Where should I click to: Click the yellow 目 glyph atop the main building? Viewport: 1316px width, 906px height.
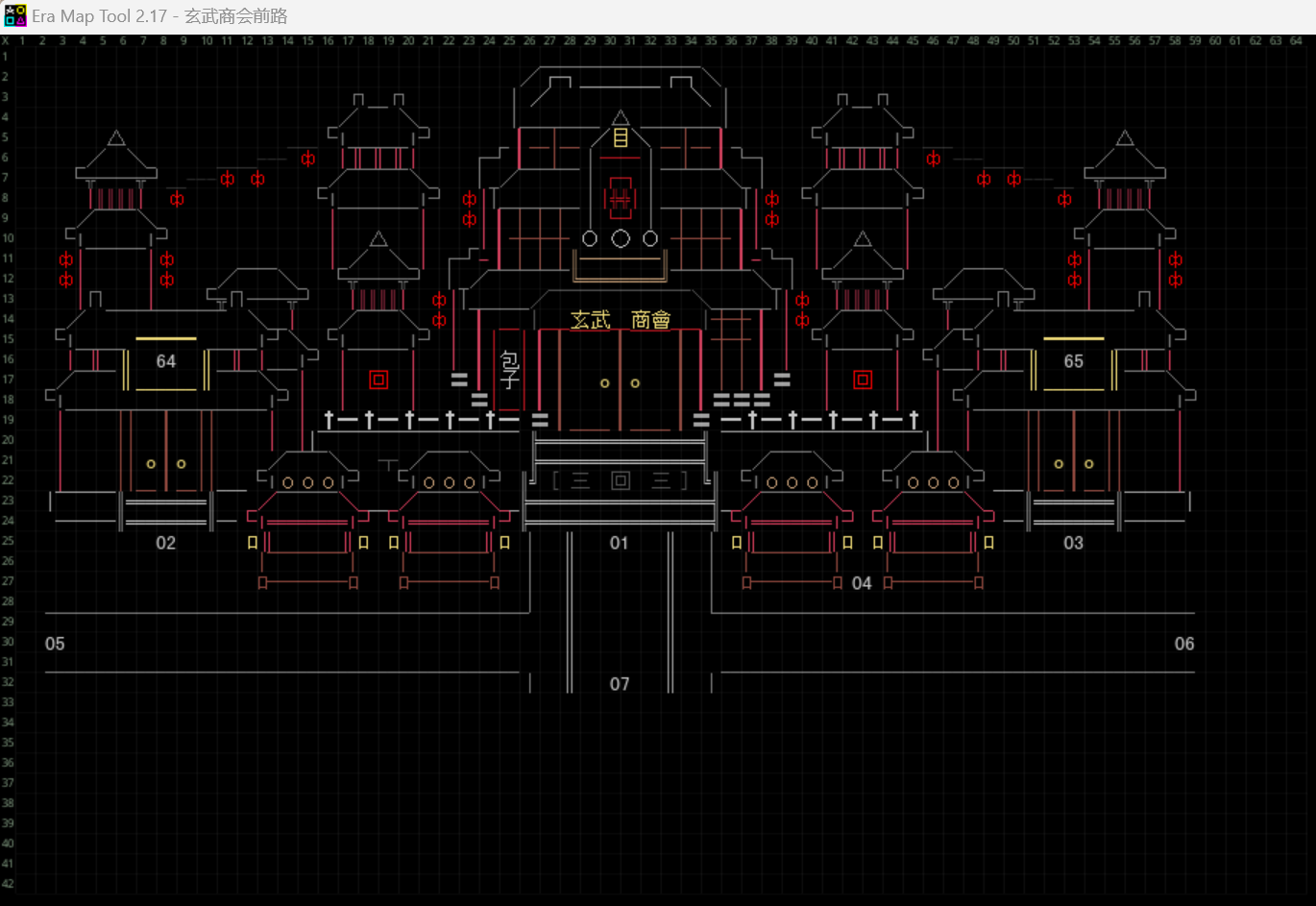coord(621,138)
